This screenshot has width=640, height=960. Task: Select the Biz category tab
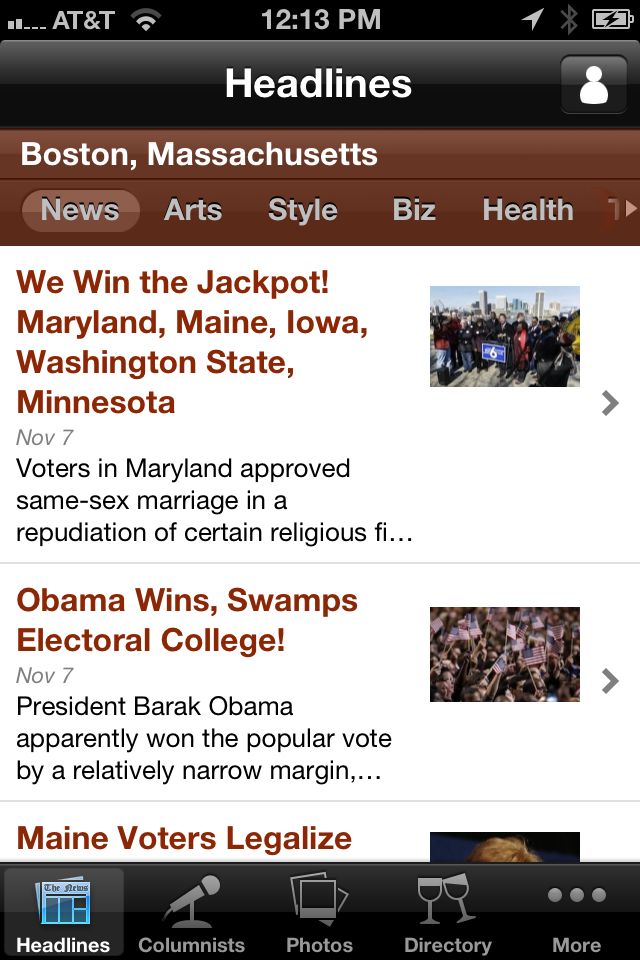click(414, 210)
